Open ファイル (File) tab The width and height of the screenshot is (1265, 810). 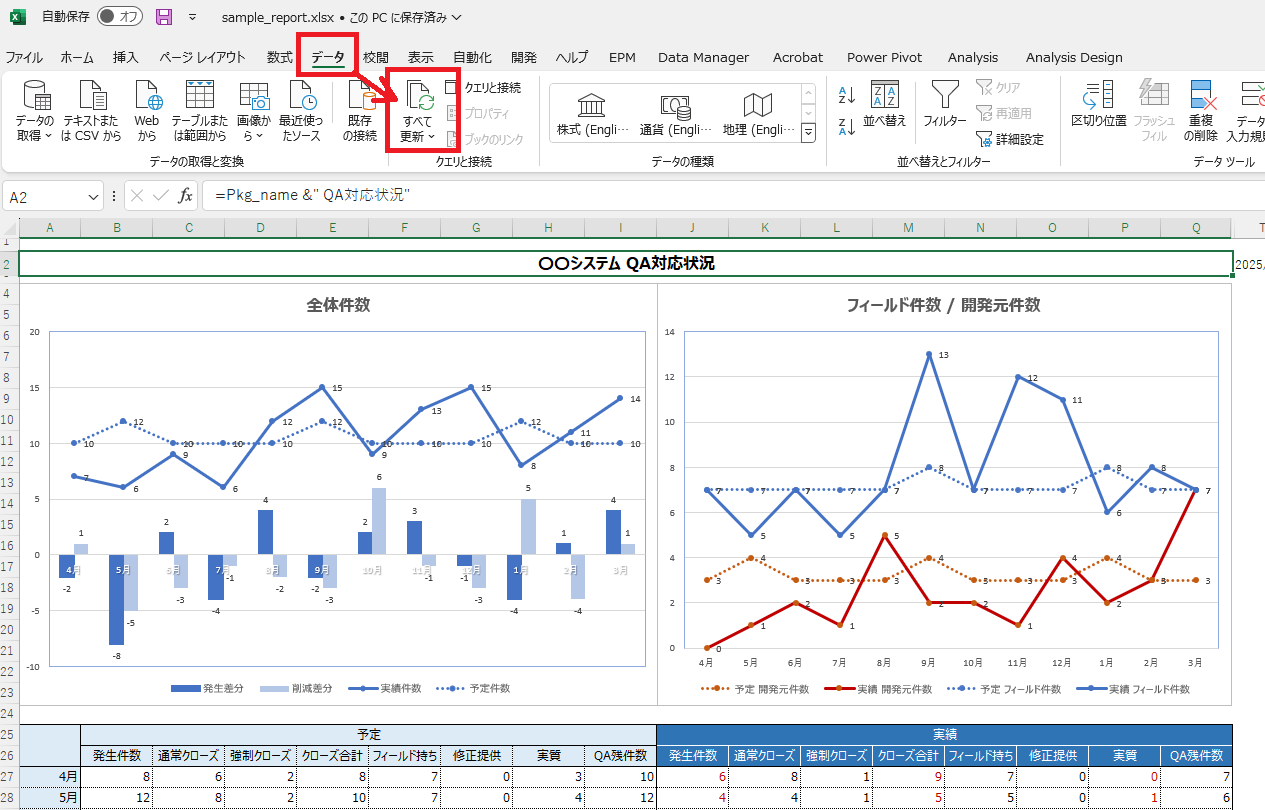(x=24, y=57)
